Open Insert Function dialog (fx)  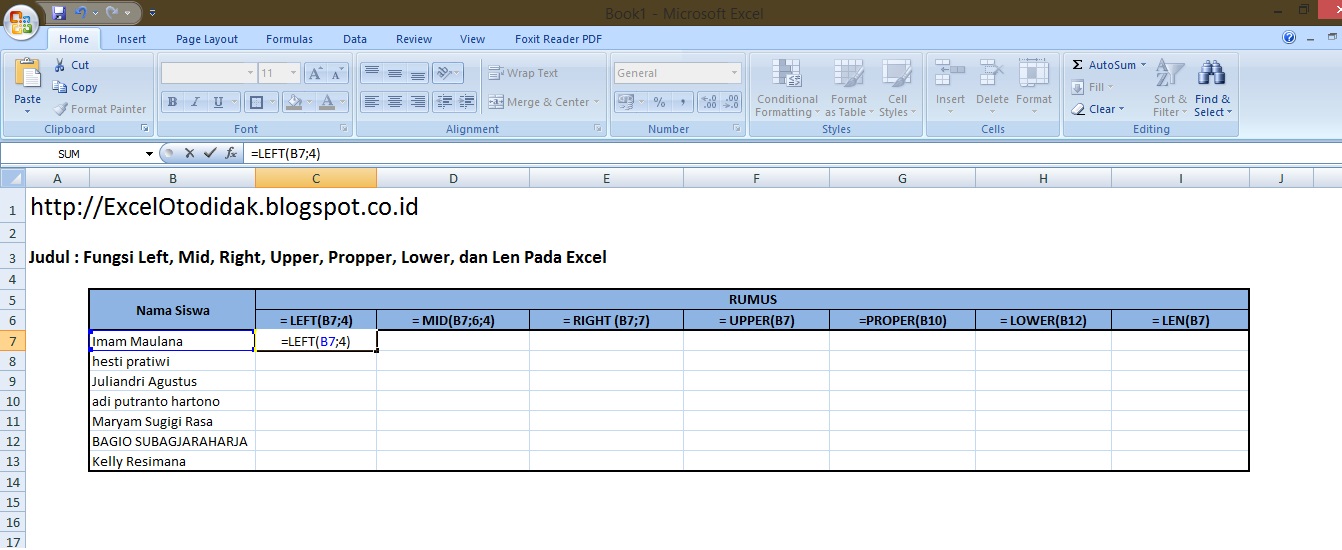point(231,153)
